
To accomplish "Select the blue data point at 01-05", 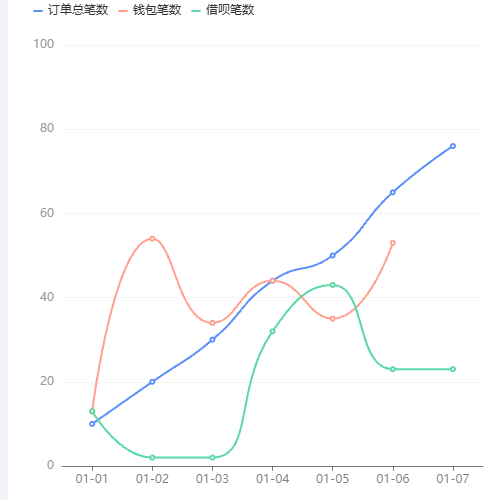I will (333, 256).
